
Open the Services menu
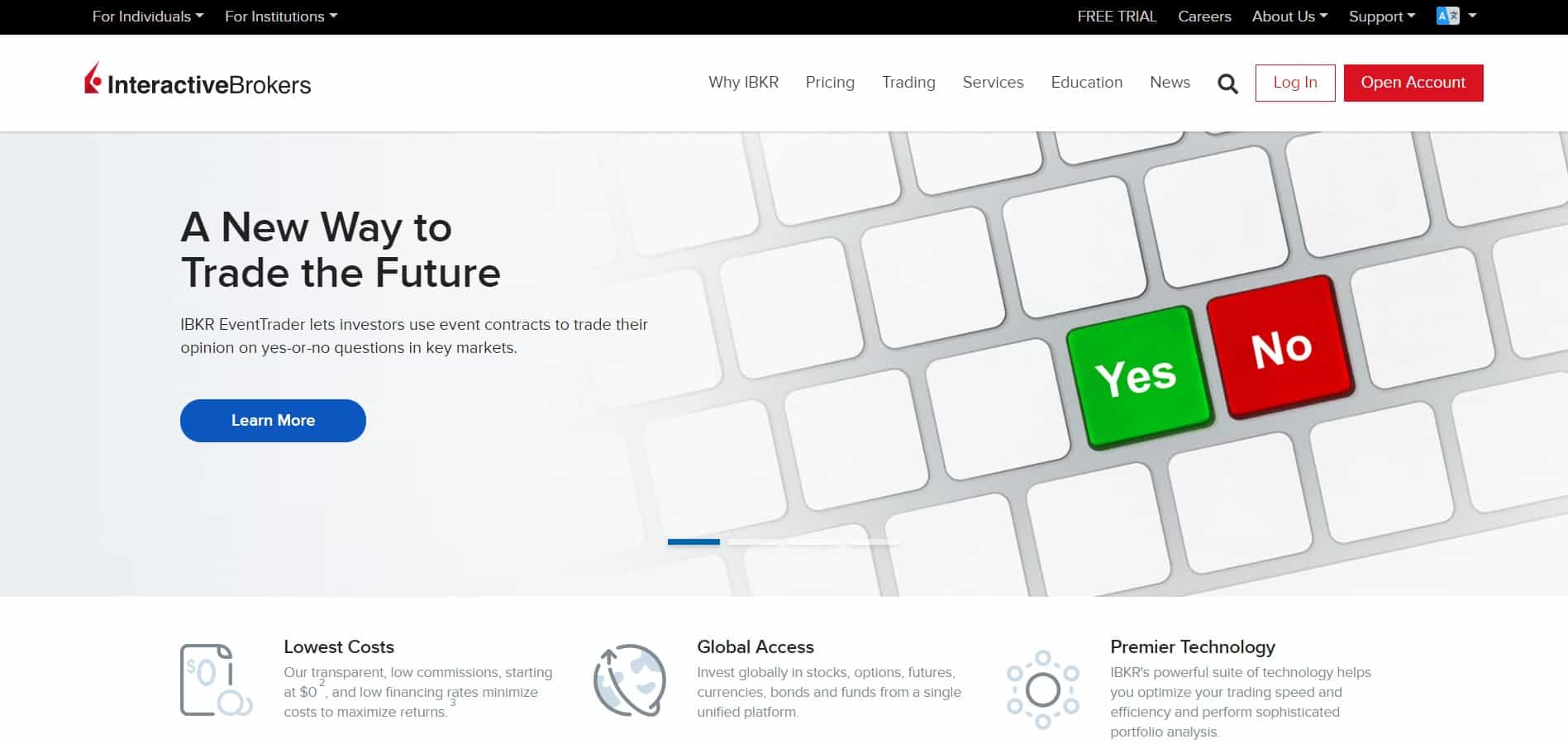993,83
